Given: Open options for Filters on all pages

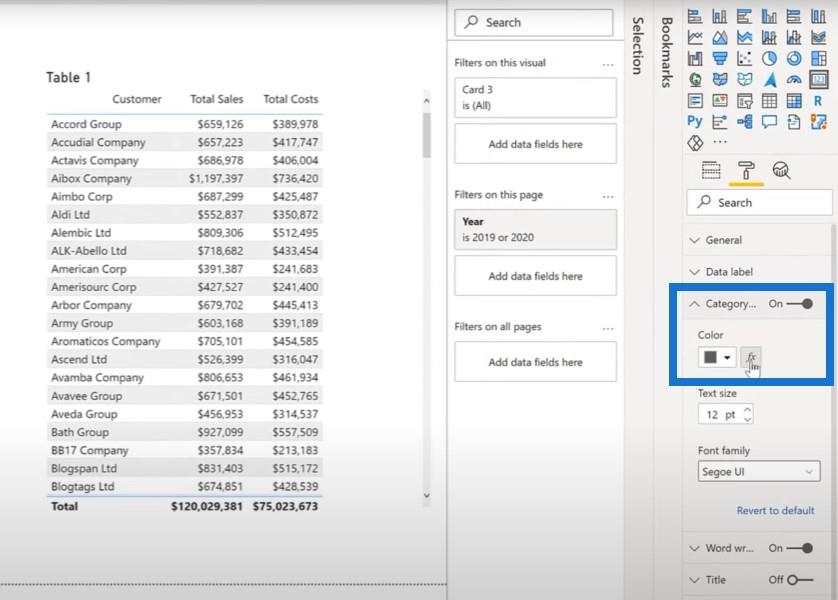Looking at the screenshot, I should pyautogui.click(x=608, y=328).
